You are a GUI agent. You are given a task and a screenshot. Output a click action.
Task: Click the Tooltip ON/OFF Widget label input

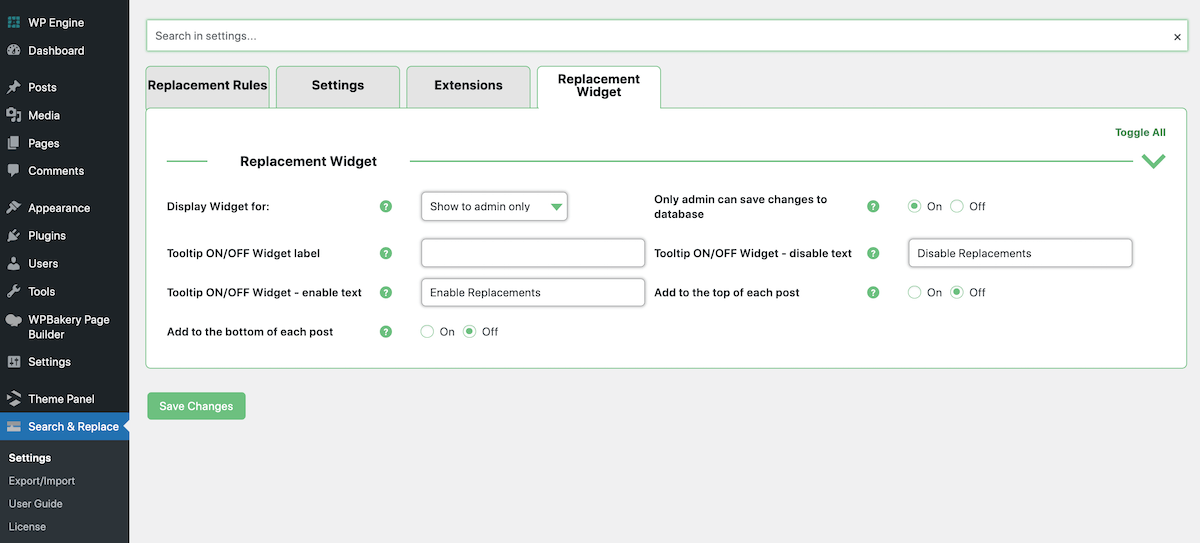533,253
